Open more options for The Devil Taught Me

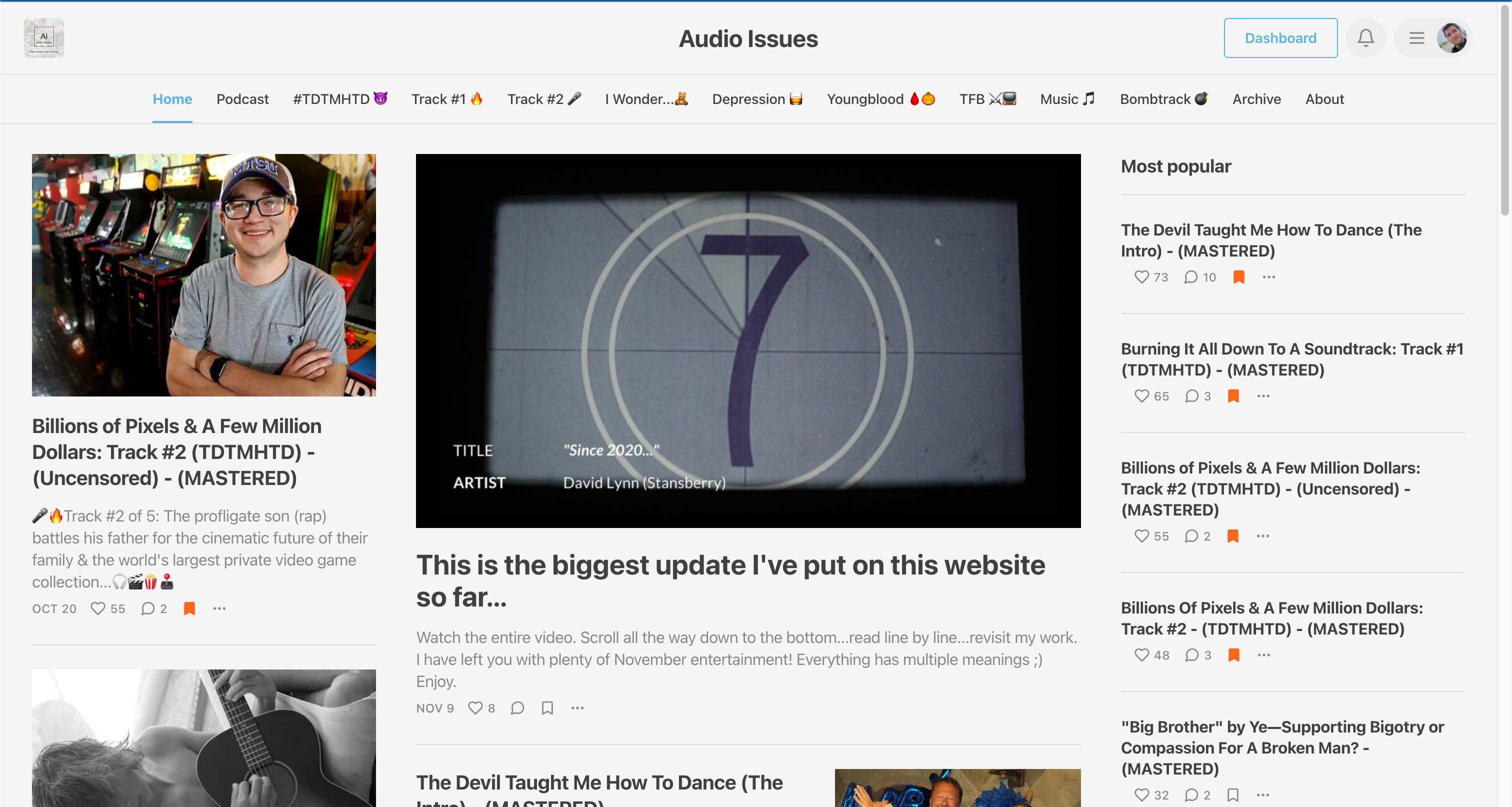[x=1268, y=277]
